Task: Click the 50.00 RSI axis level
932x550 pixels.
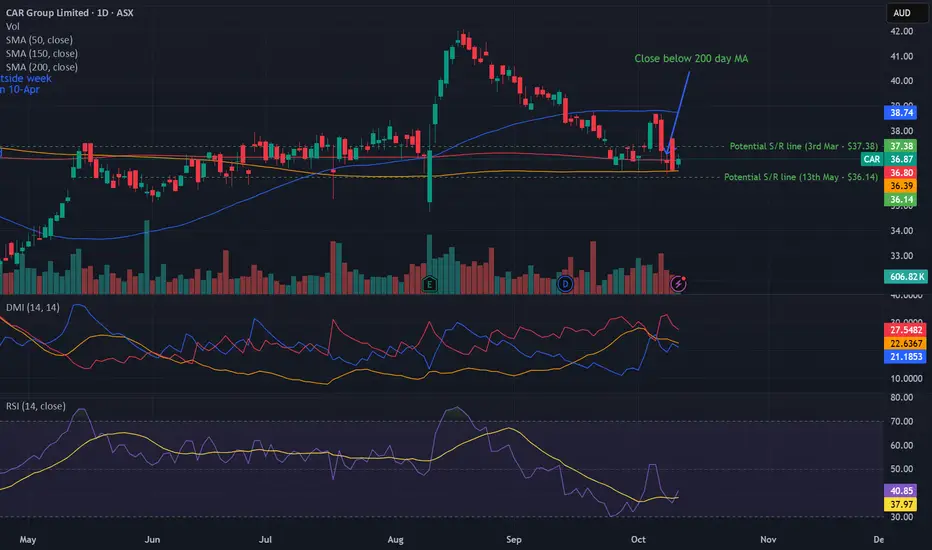Action: (x=901, y=469)
